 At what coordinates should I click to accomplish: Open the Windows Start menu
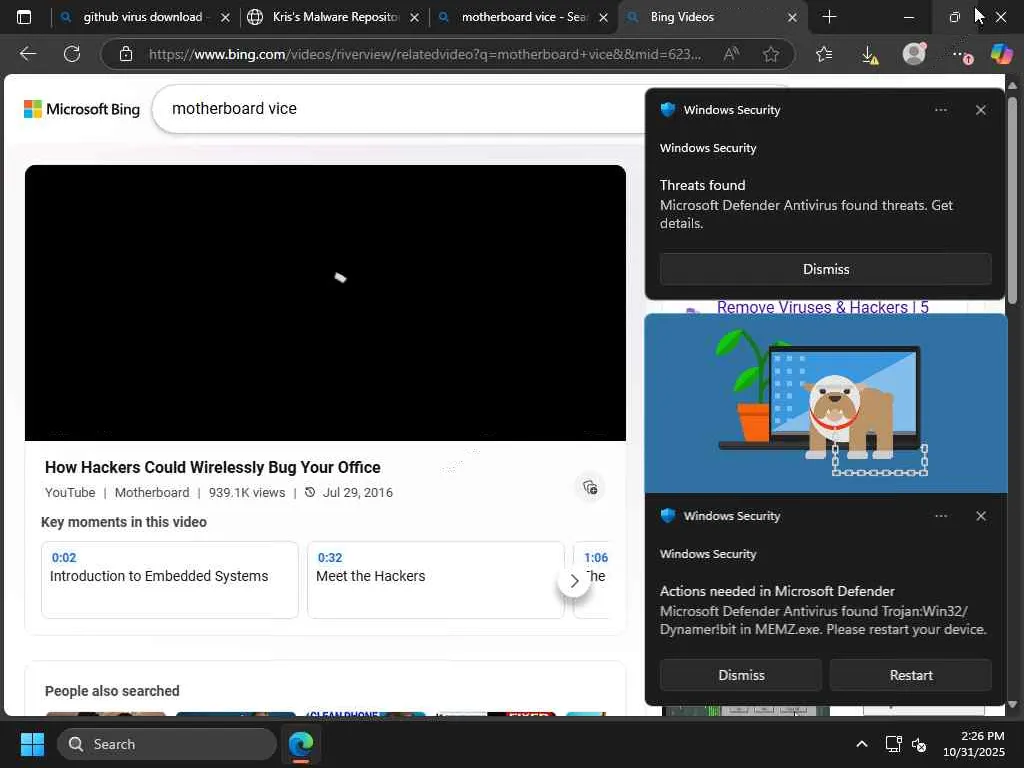point(32,744)
